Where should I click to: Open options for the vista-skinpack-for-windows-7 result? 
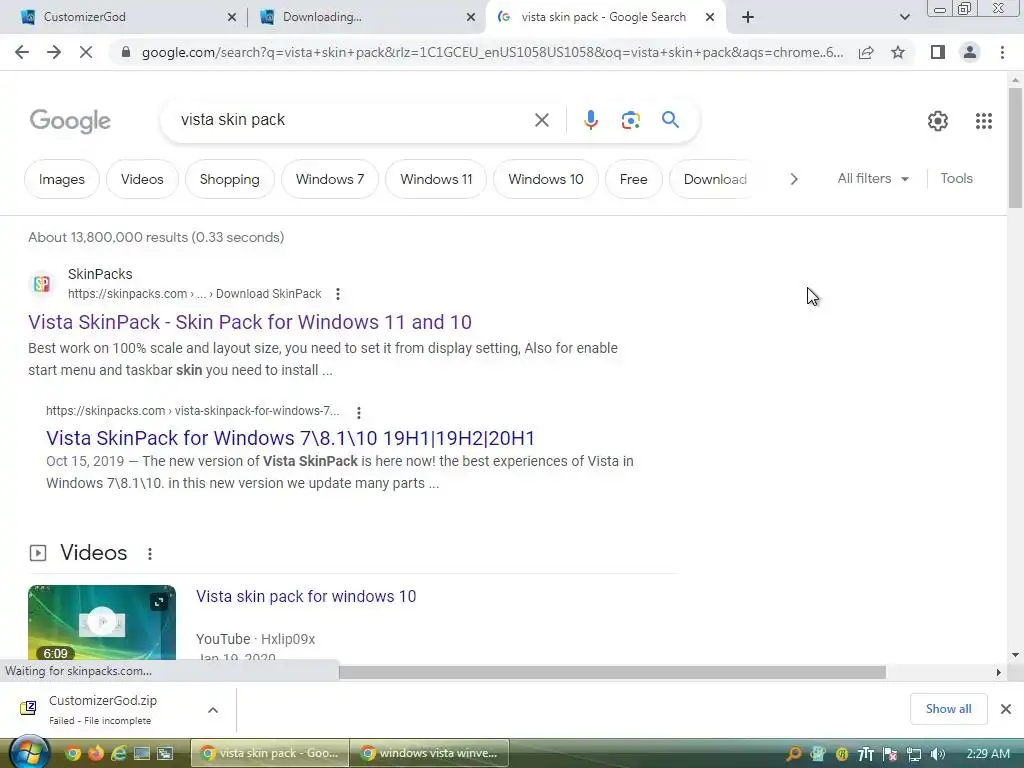359,412
